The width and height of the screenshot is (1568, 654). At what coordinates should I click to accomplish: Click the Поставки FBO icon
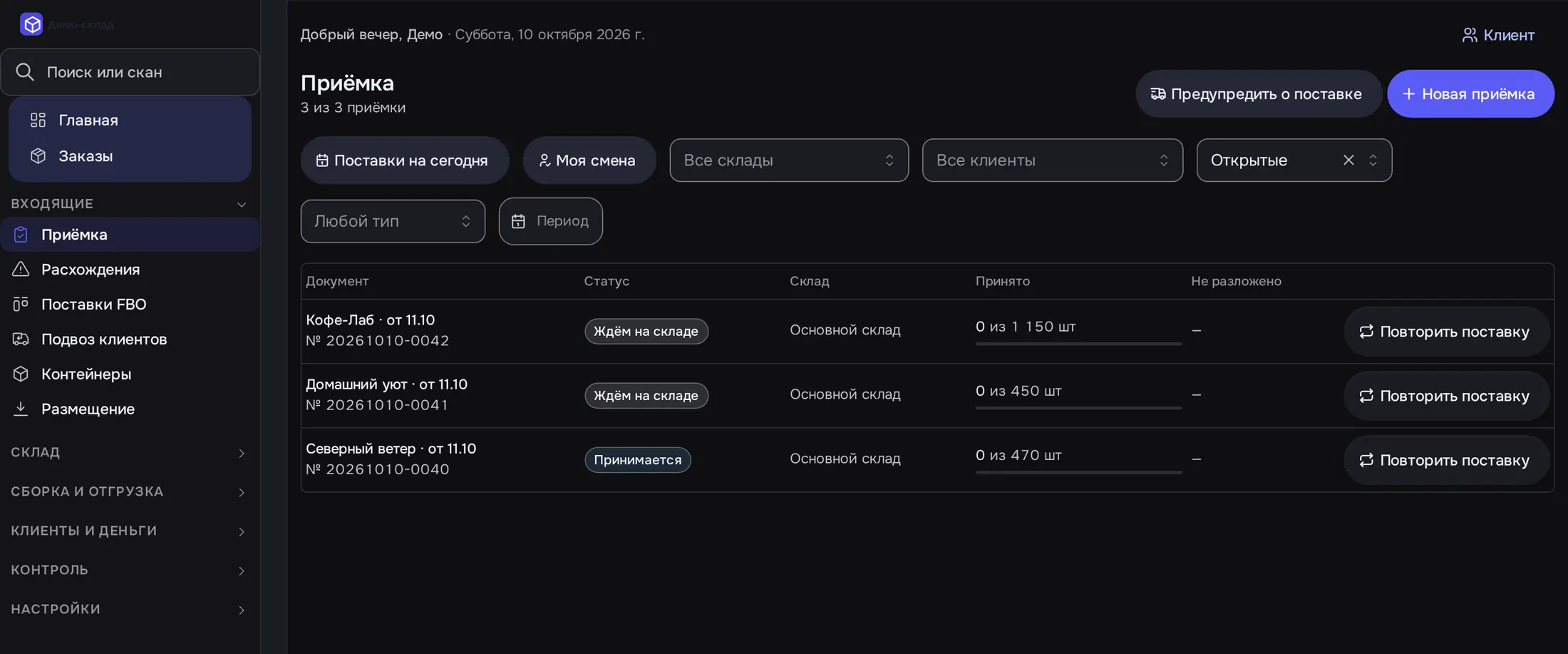click(x=21, y=304)
